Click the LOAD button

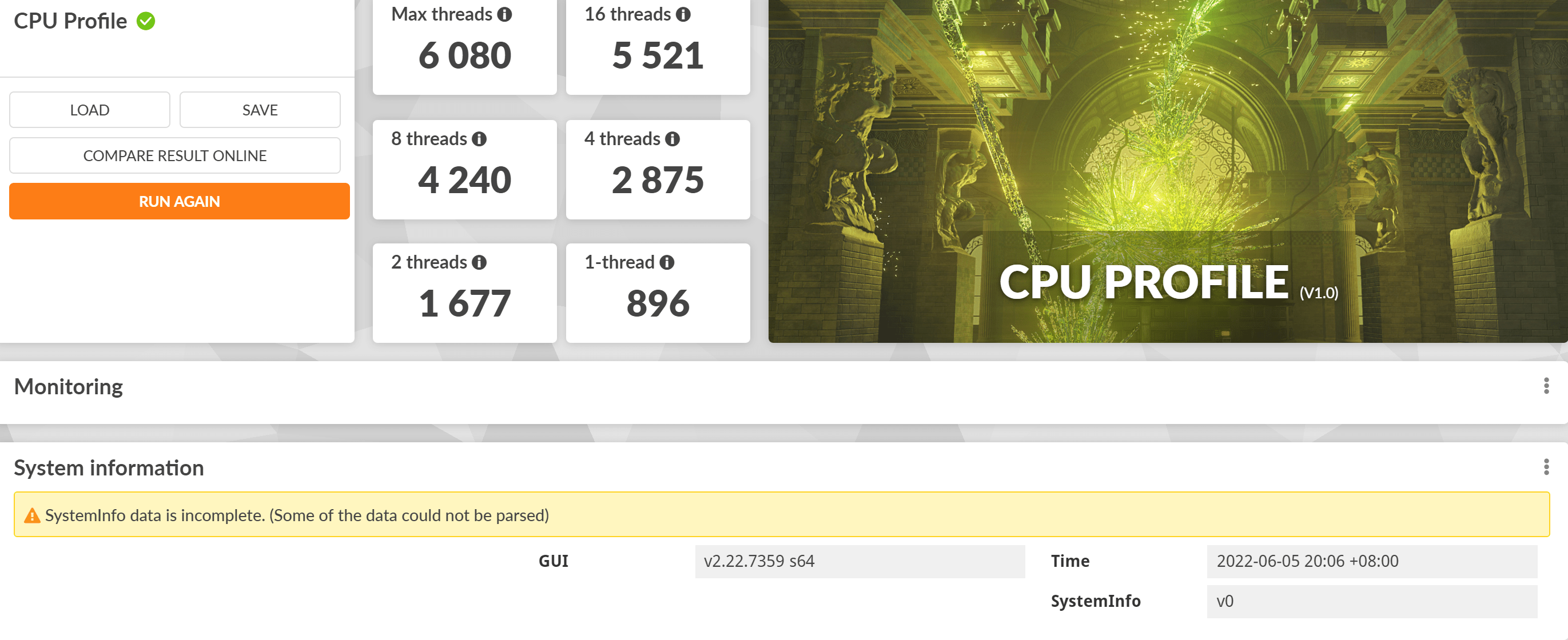tap(89, 110)
